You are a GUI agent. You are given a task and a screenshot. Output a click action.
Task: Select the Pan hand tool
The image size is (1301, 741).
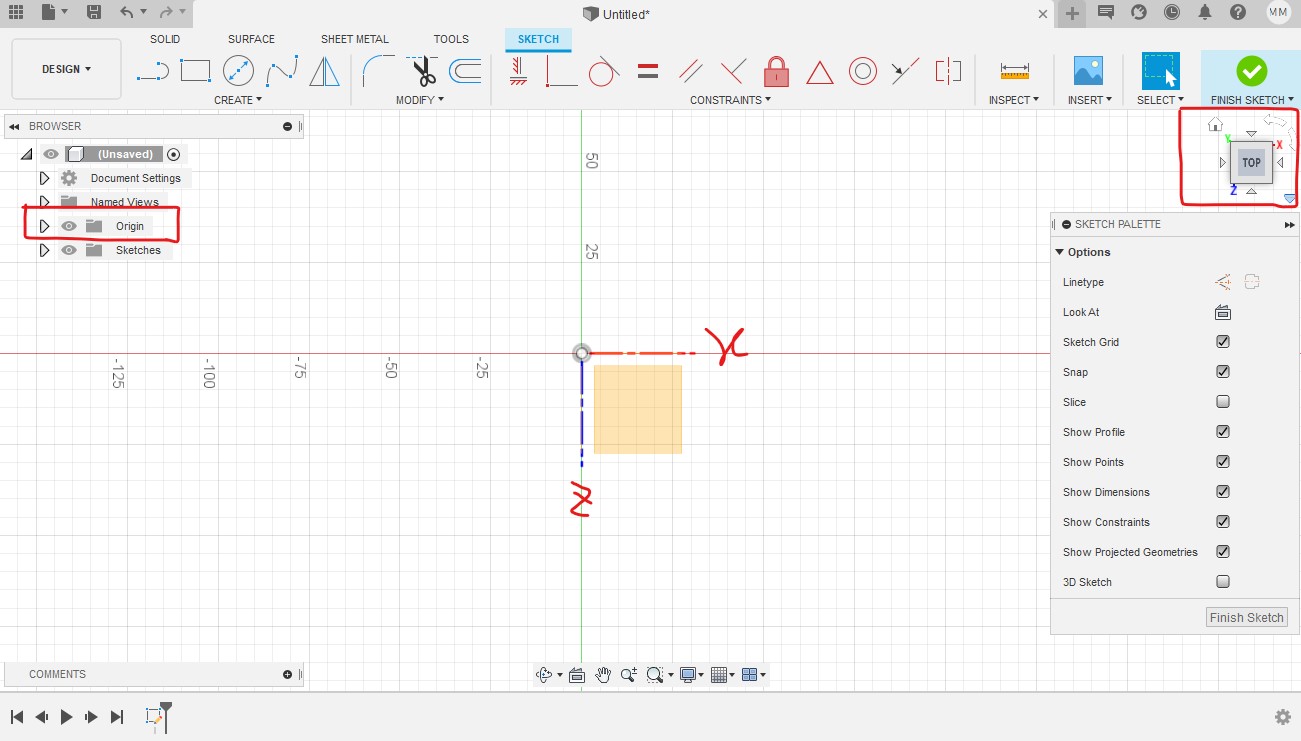[x=603, y=675]
